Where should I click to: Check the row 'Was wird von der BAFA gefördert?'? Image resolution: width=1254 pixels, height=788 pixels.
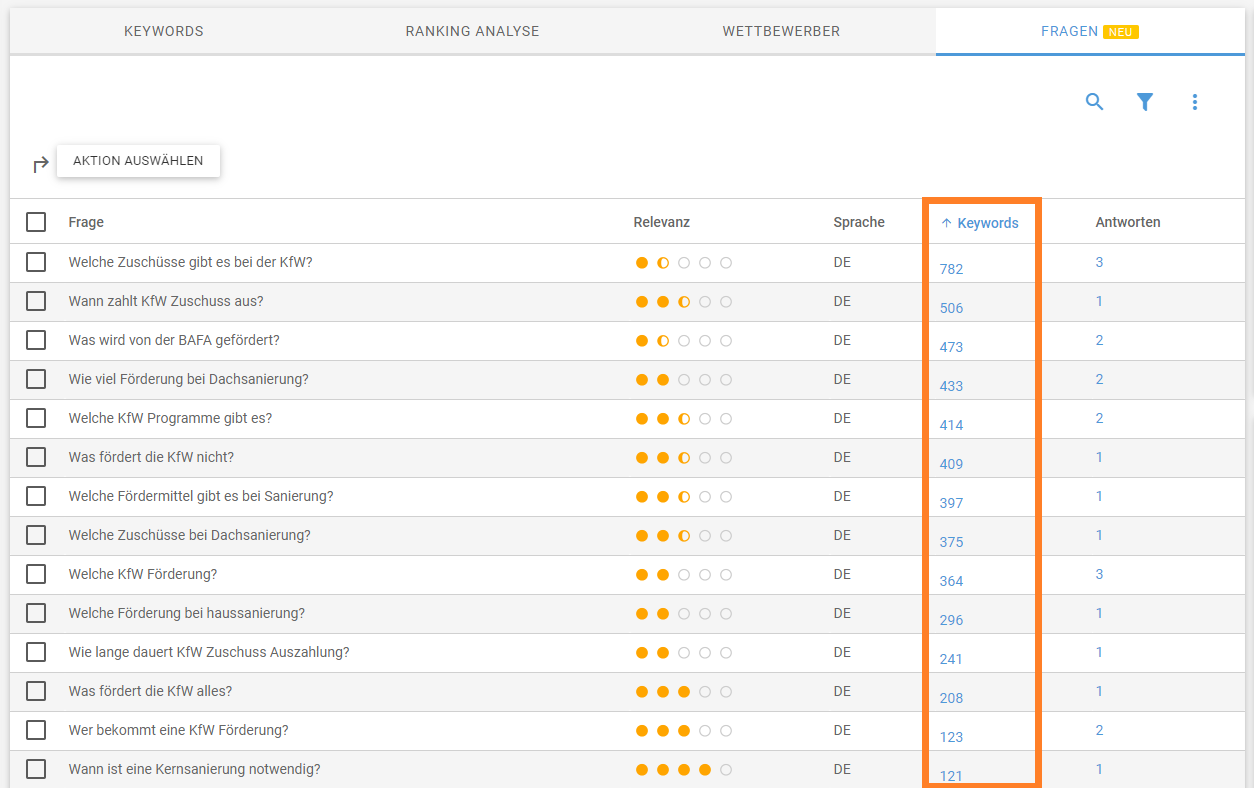tap(36, 340)
